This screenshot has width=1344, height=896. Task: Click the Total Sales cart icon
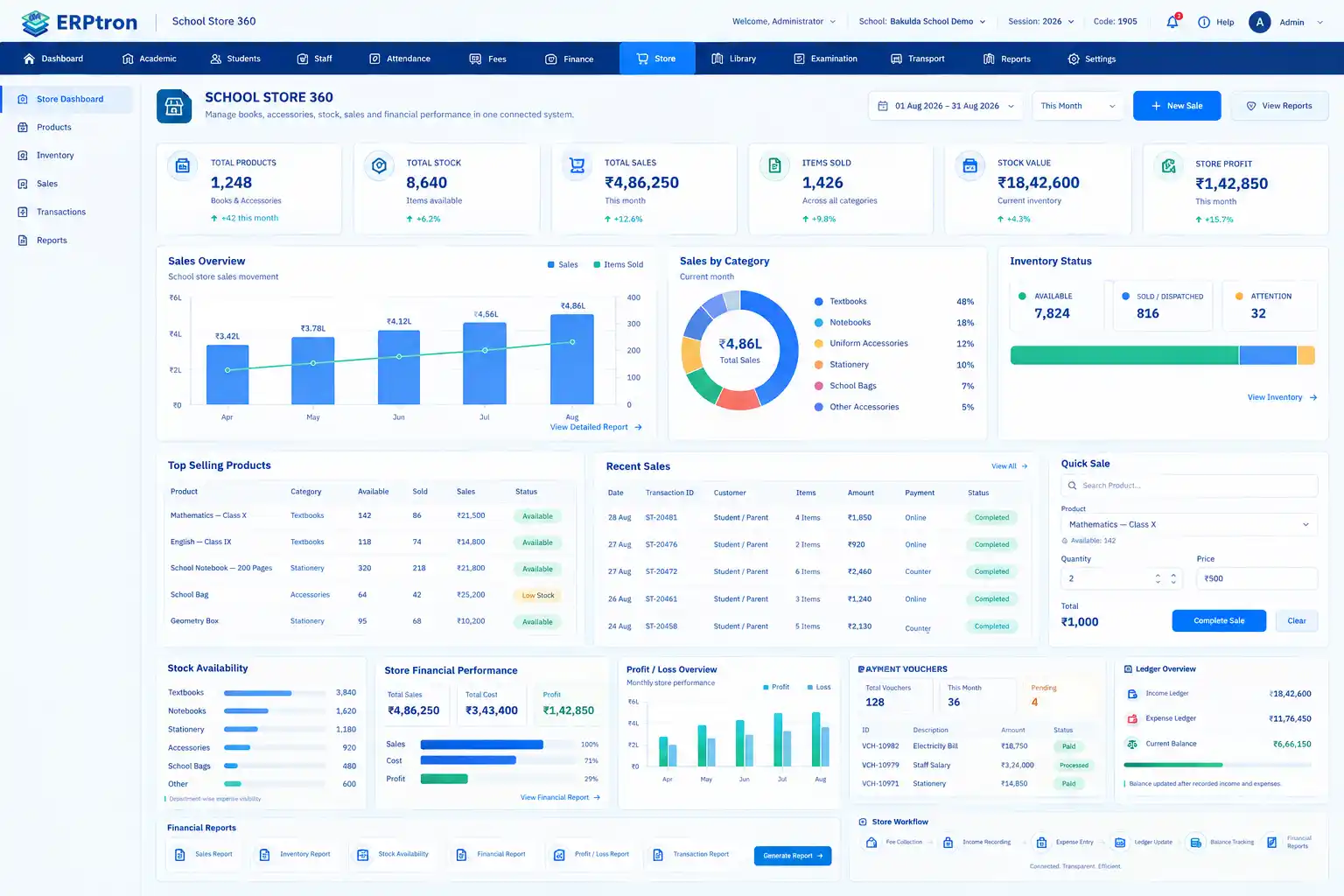coord(577,165)
